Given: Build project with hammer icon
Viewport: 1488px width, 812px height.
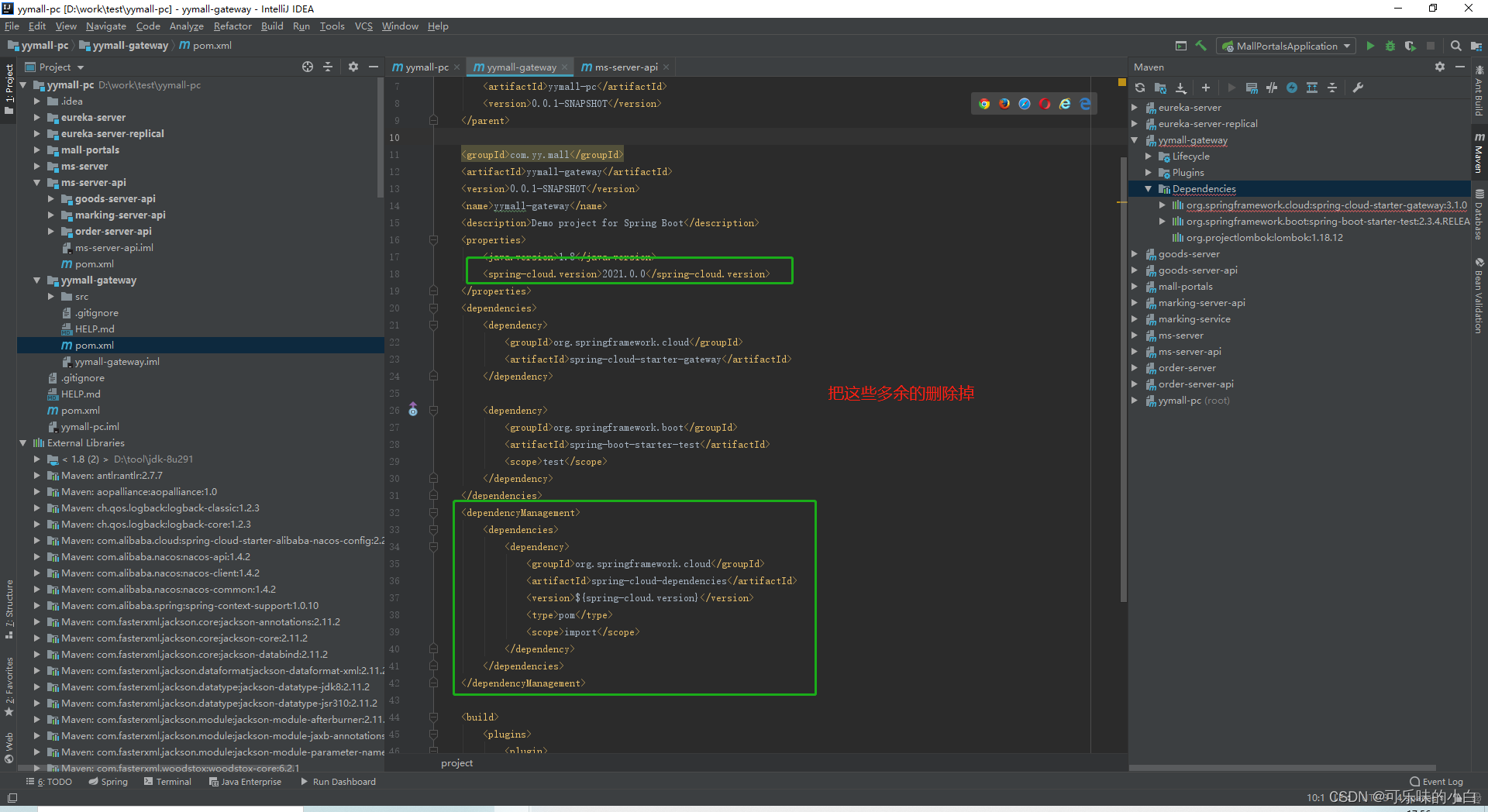Looking at the screenshot, I should [x=1201, y=46].
